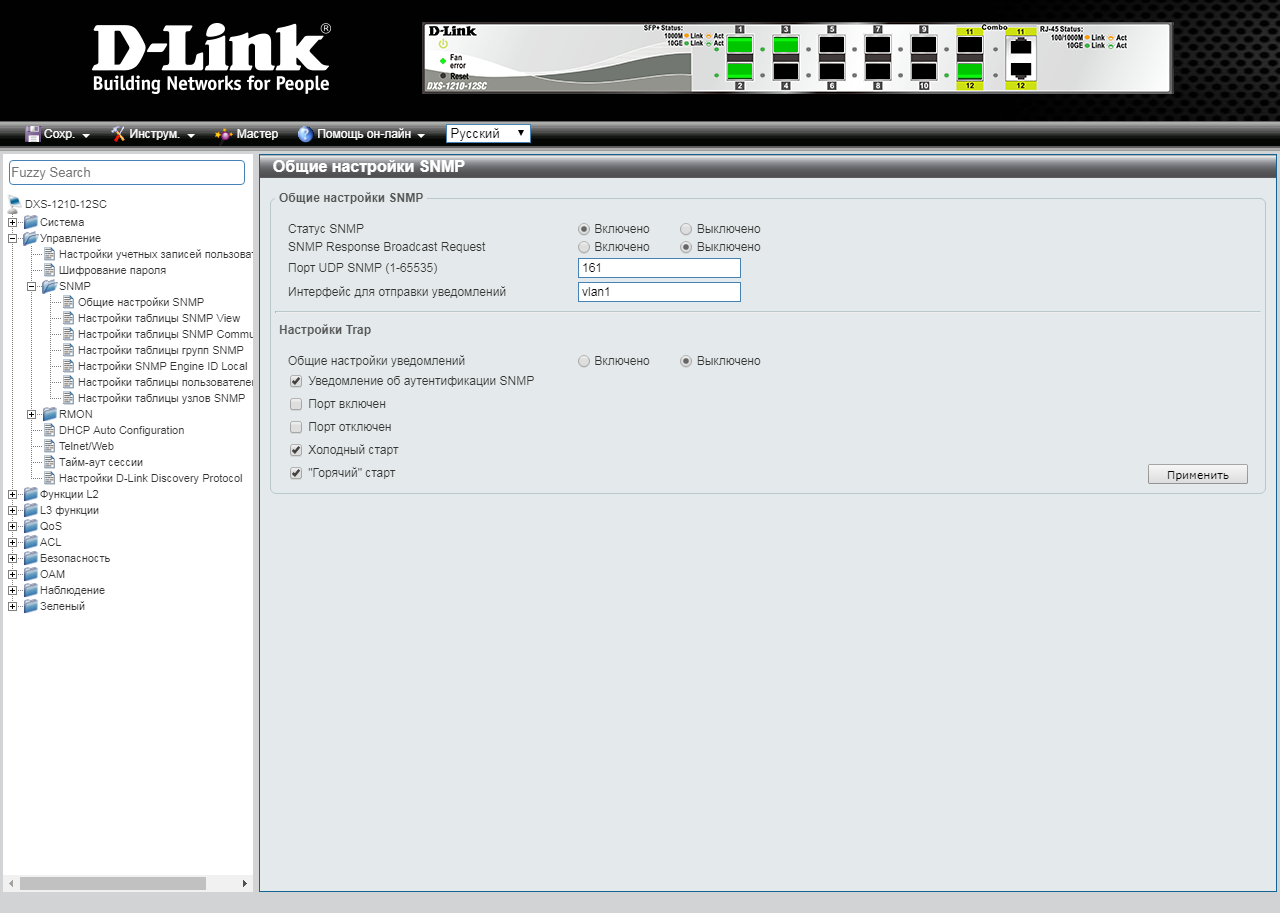Viewport: 1280px width, 913px height.
Task: Click the Наблюдение folder icon
Action: (x=30, y=590)
